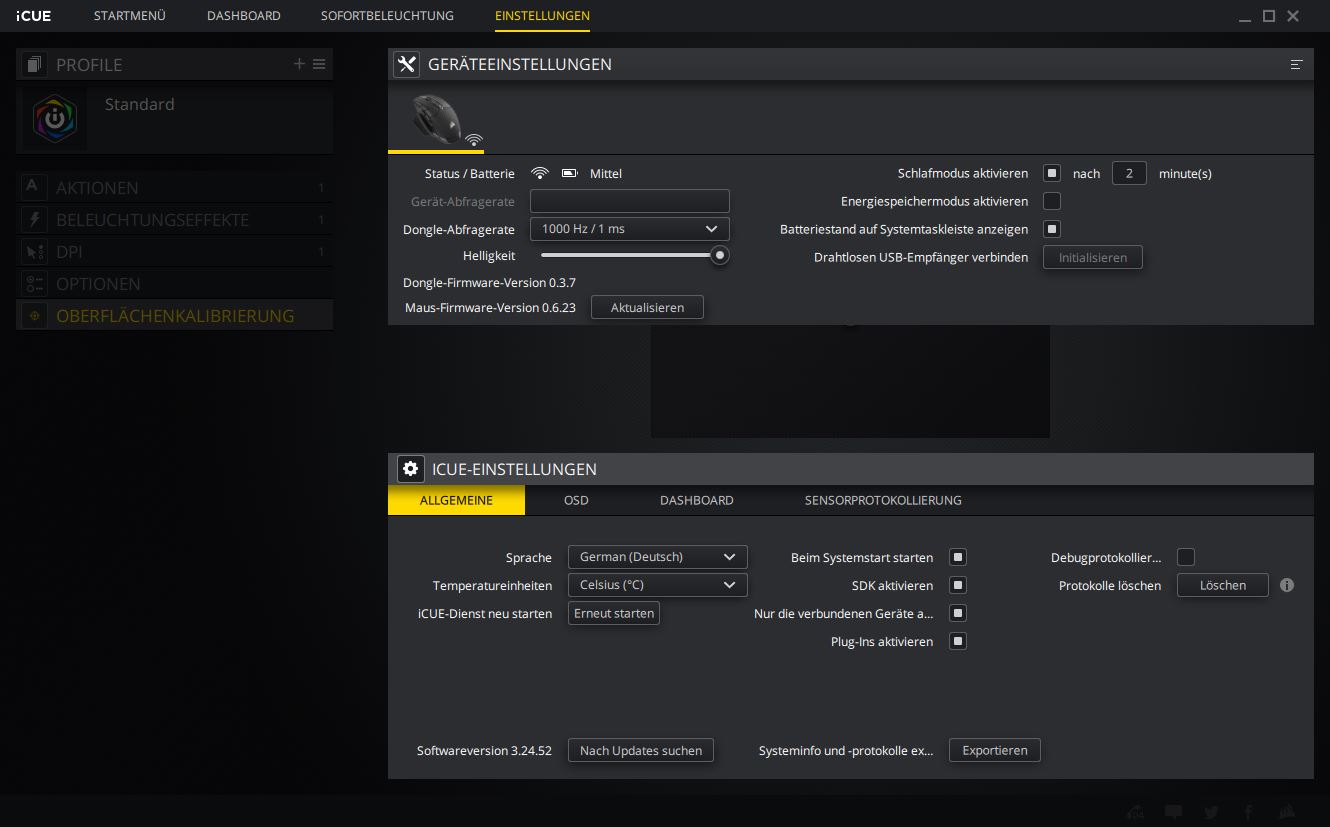Open the Optionen section
This screenshot has width=1330, height=827.
pyautogui.click(x=174, y=283)
